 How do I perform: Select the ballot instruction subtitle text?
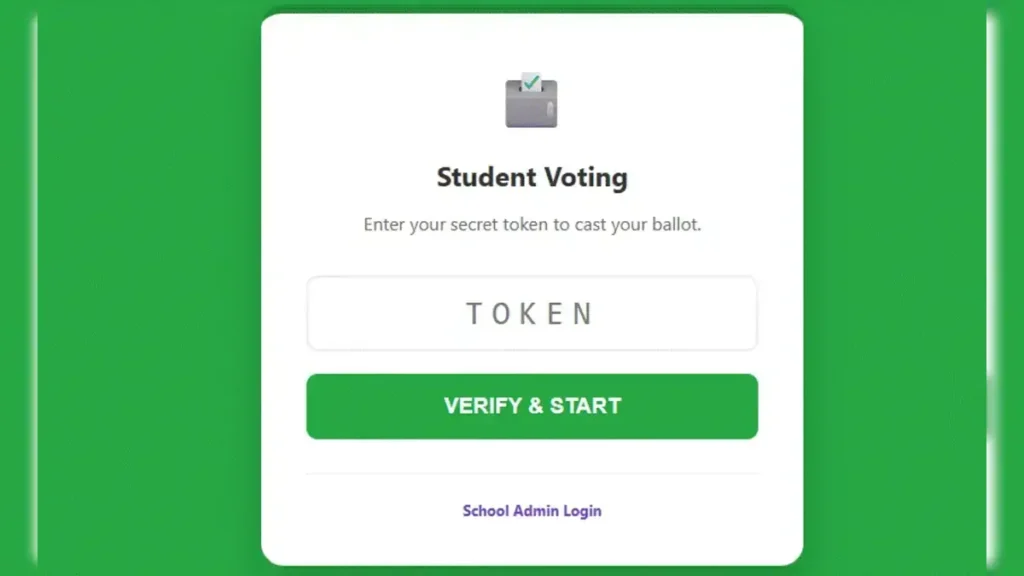coord(531,224)
